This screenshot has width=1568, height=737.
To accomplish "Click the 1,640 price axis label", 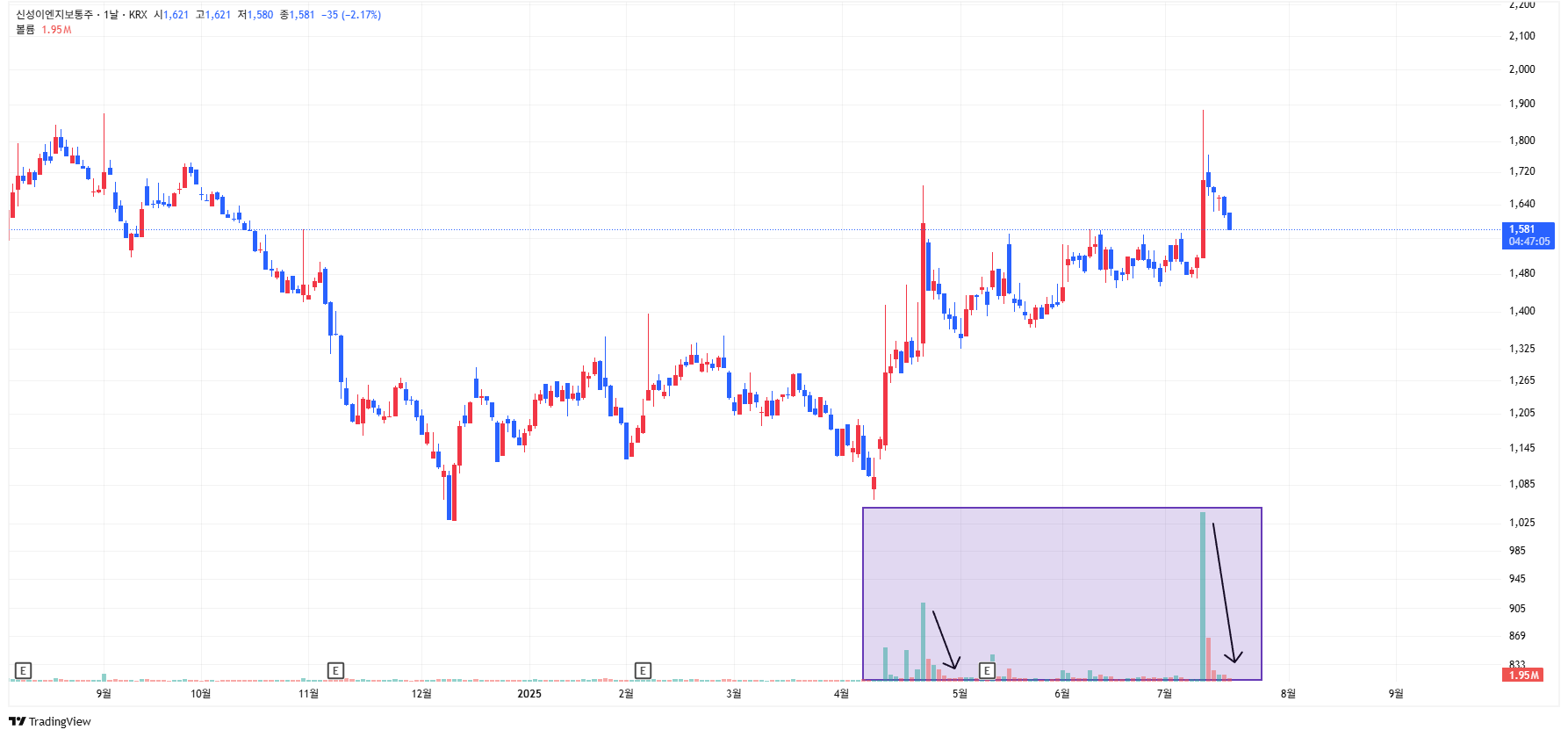I will 1522,204.
